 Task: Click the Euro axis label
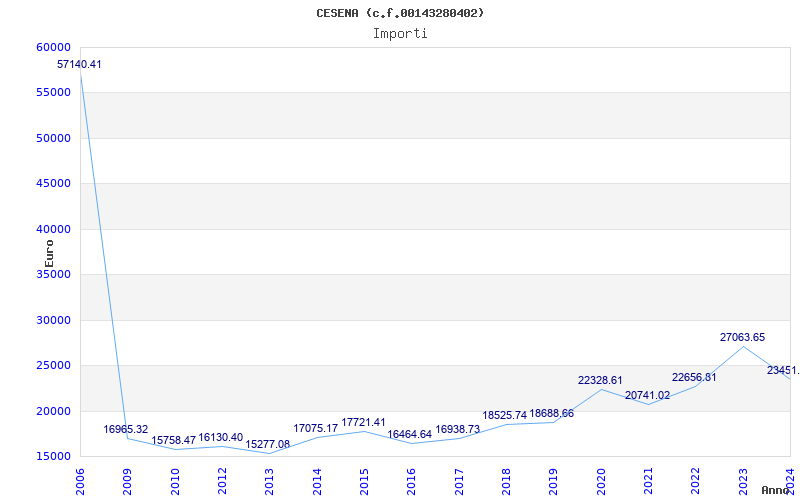[x=49, y=254]
